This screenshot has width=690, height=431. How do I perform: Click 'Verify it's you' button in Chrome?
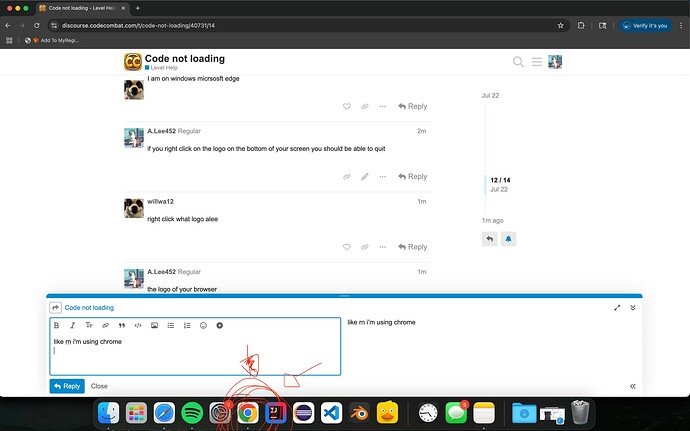click(646, 26)
